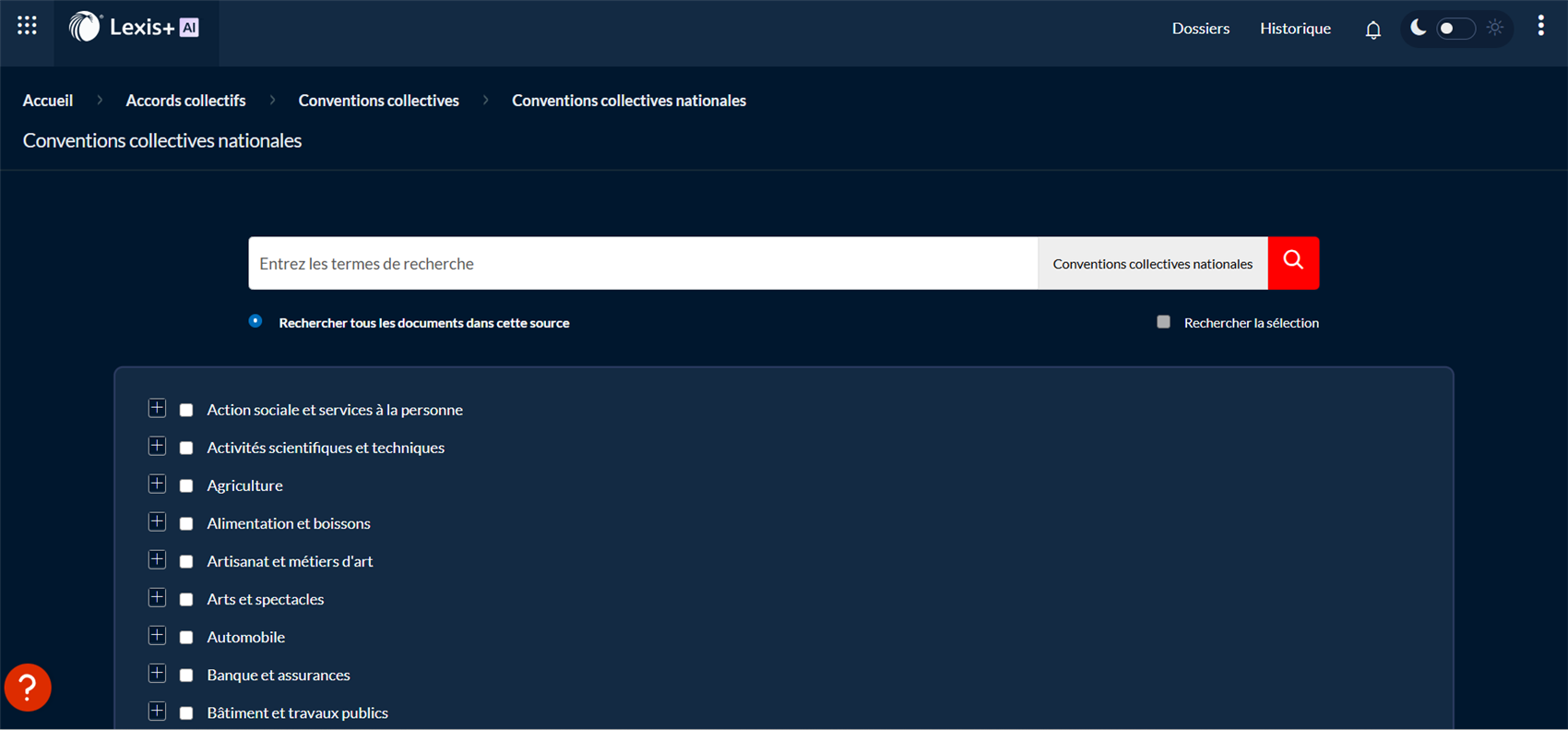Go to Accueil breadcrumb link
The height and width of the screenshot is (730, 1568).
point(48,101)
